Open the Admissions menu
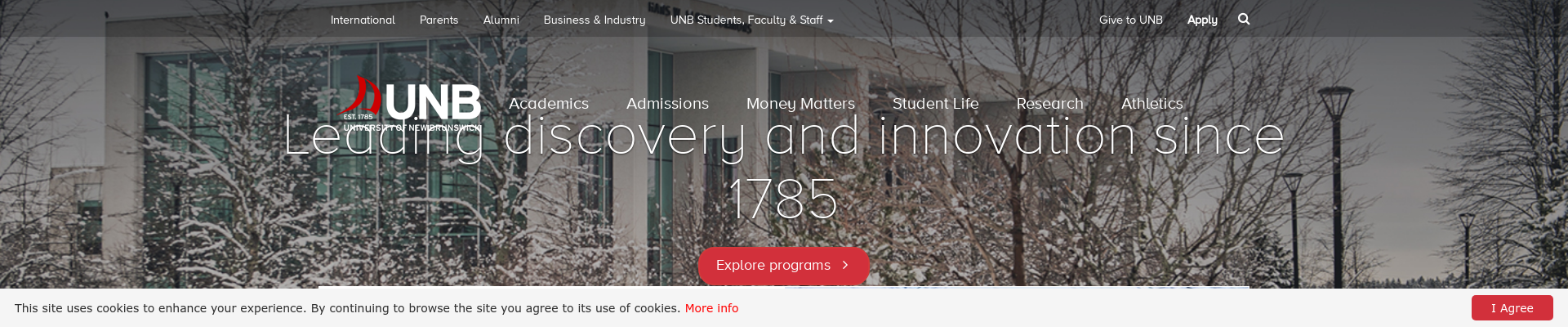The width and height of the screenshot is (1568, 327). (667, 104)
